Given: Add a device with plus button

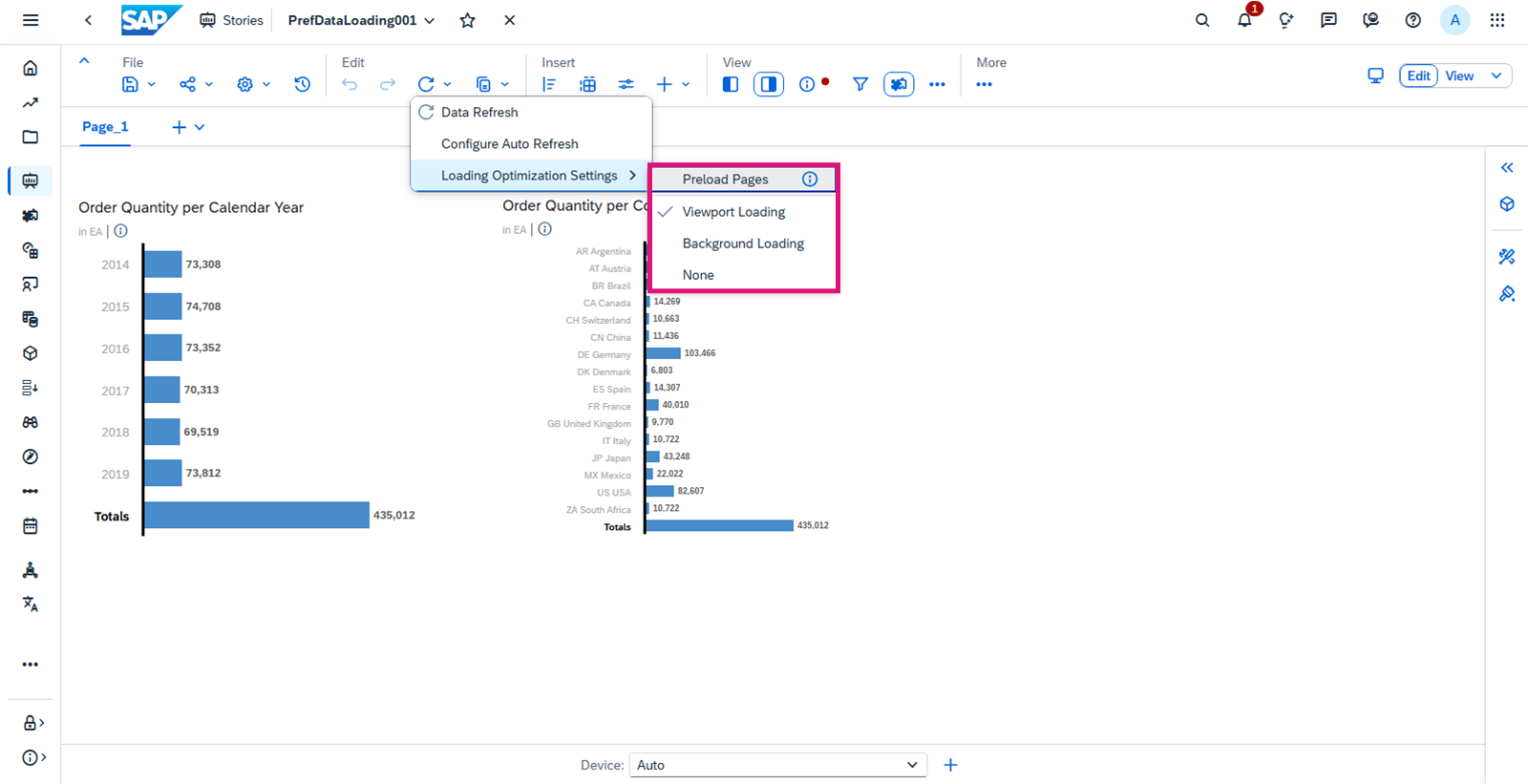Looking at the screenshot, I should click(950, 765).
